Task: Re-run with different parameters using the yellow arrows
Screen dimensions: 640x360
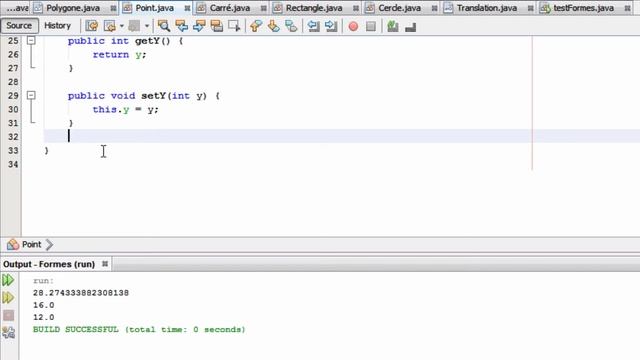Action: 8,298
